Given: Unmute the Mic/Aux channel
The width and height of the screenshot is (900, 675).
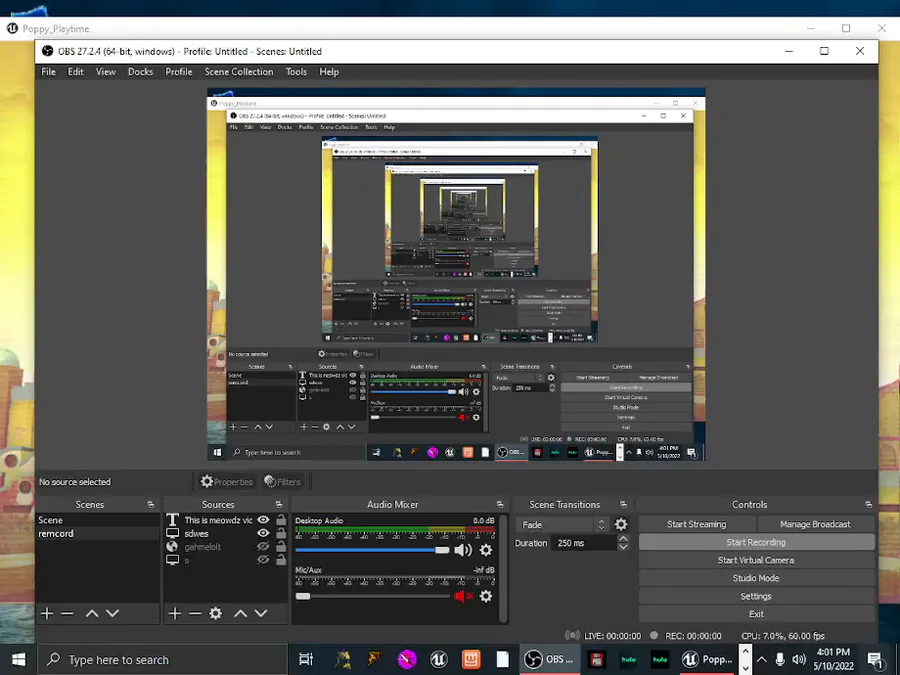Looking at the screenshot, I should coord(463,596).
